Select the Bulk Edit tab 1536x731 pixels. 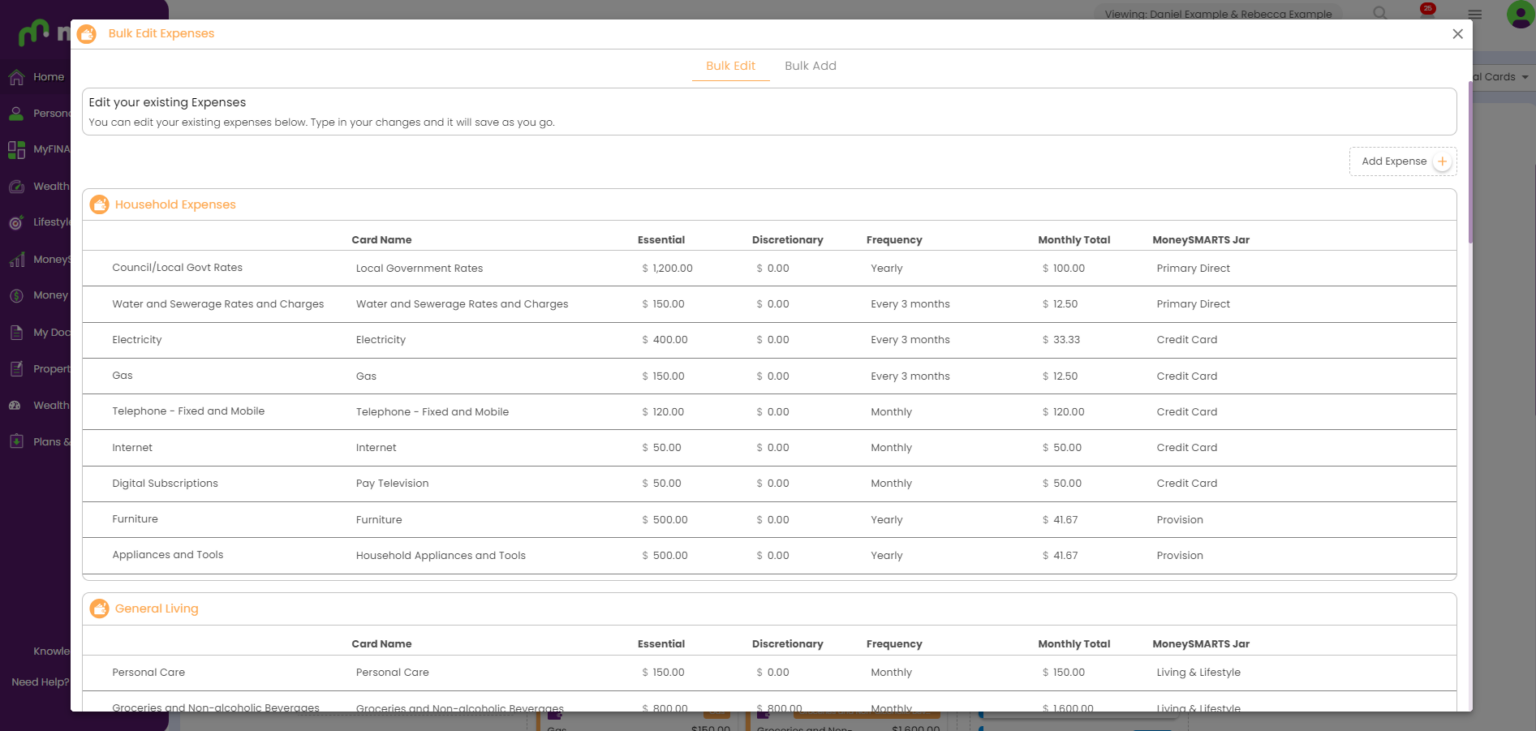tap(730, 66)
